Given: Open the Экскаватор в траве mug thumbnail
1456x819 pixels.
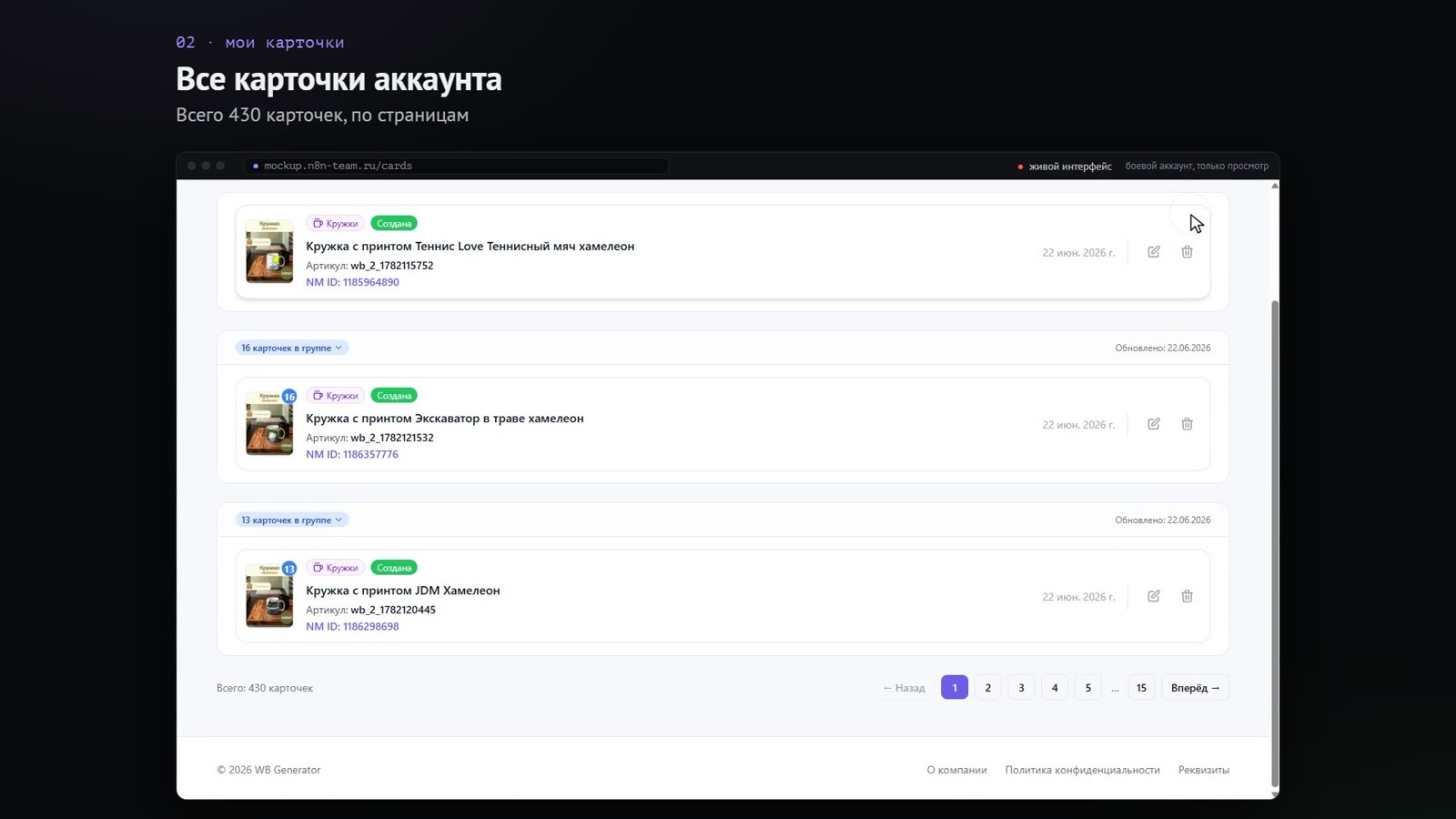Looking at the screenshot, I should click(269, 423).
